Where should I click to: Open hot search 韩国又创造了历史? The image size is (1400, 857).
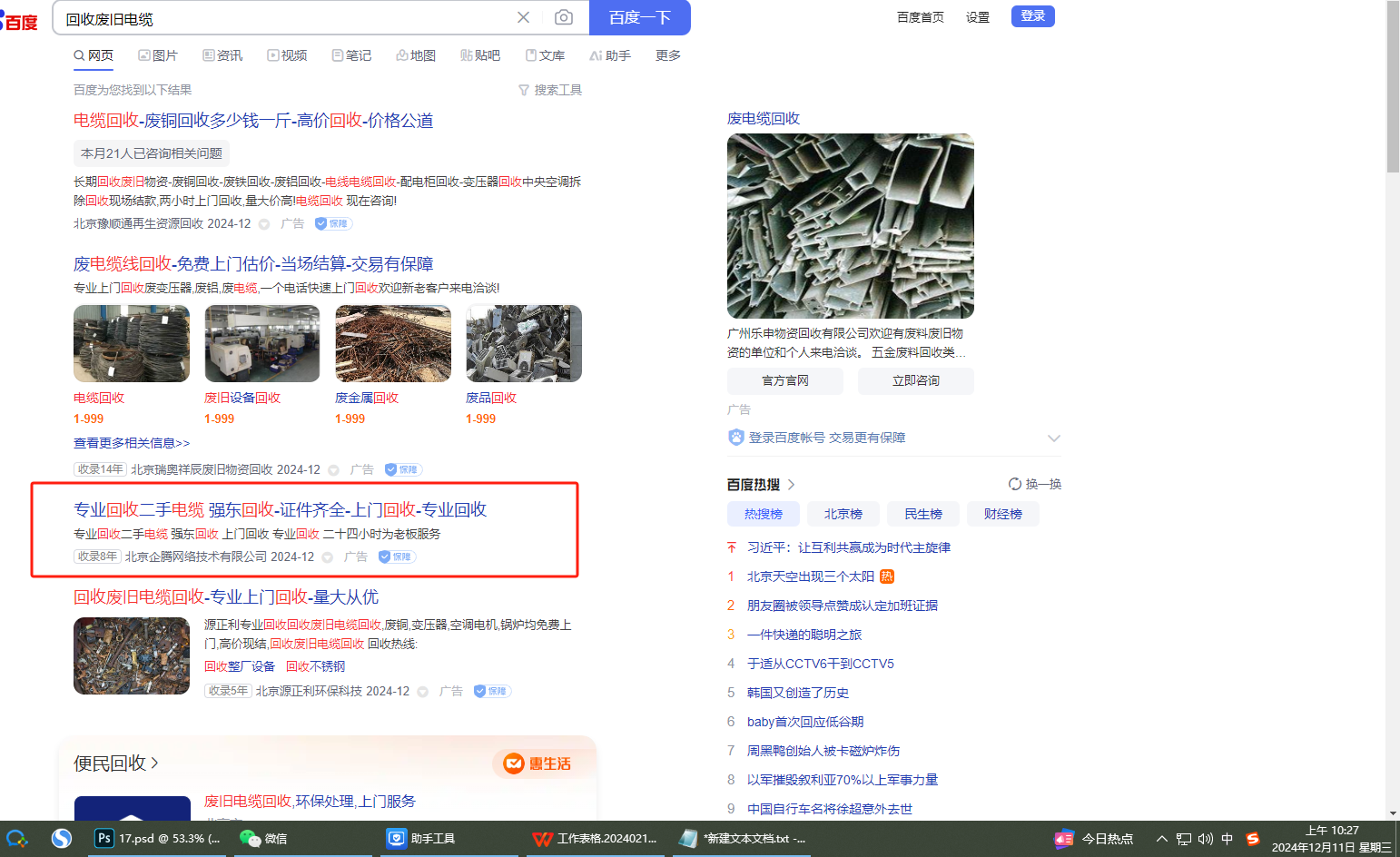click(x=798, y=693)
